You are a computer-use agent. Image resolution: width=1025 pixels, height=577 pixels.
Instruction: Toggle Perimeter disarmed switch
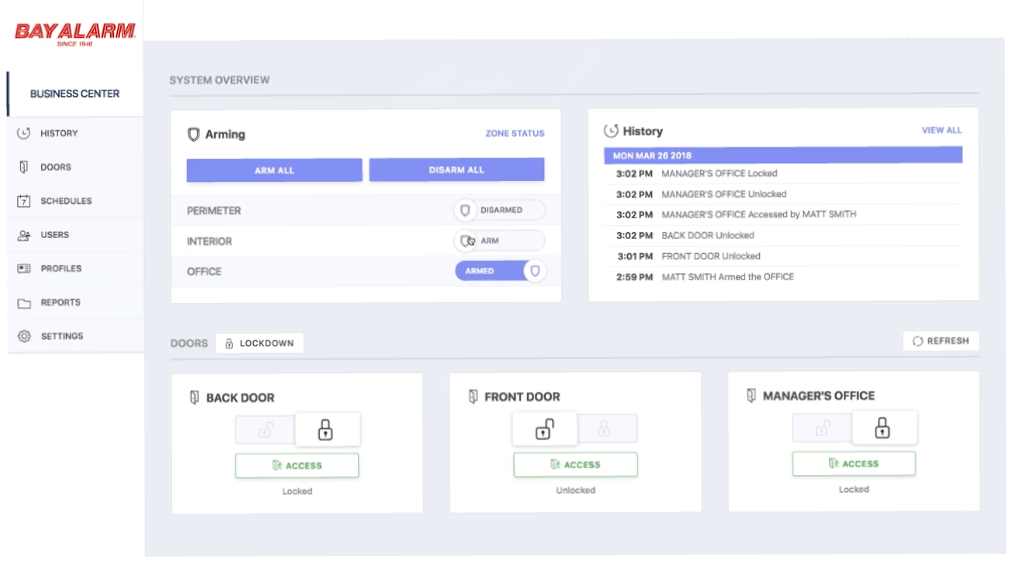click(499, 210)
